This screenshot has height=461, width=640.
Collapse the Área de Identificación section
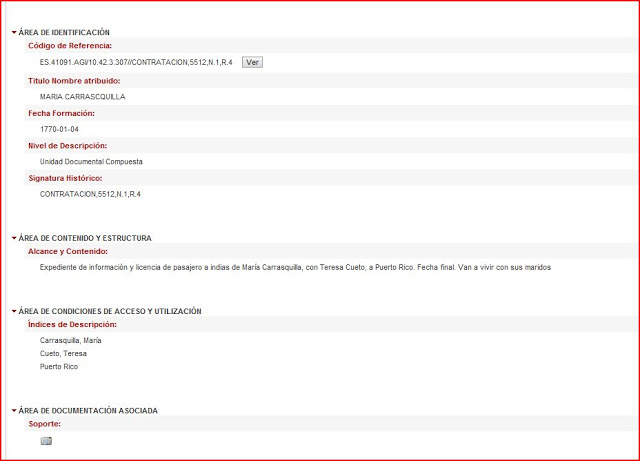(x=14, y=33)
